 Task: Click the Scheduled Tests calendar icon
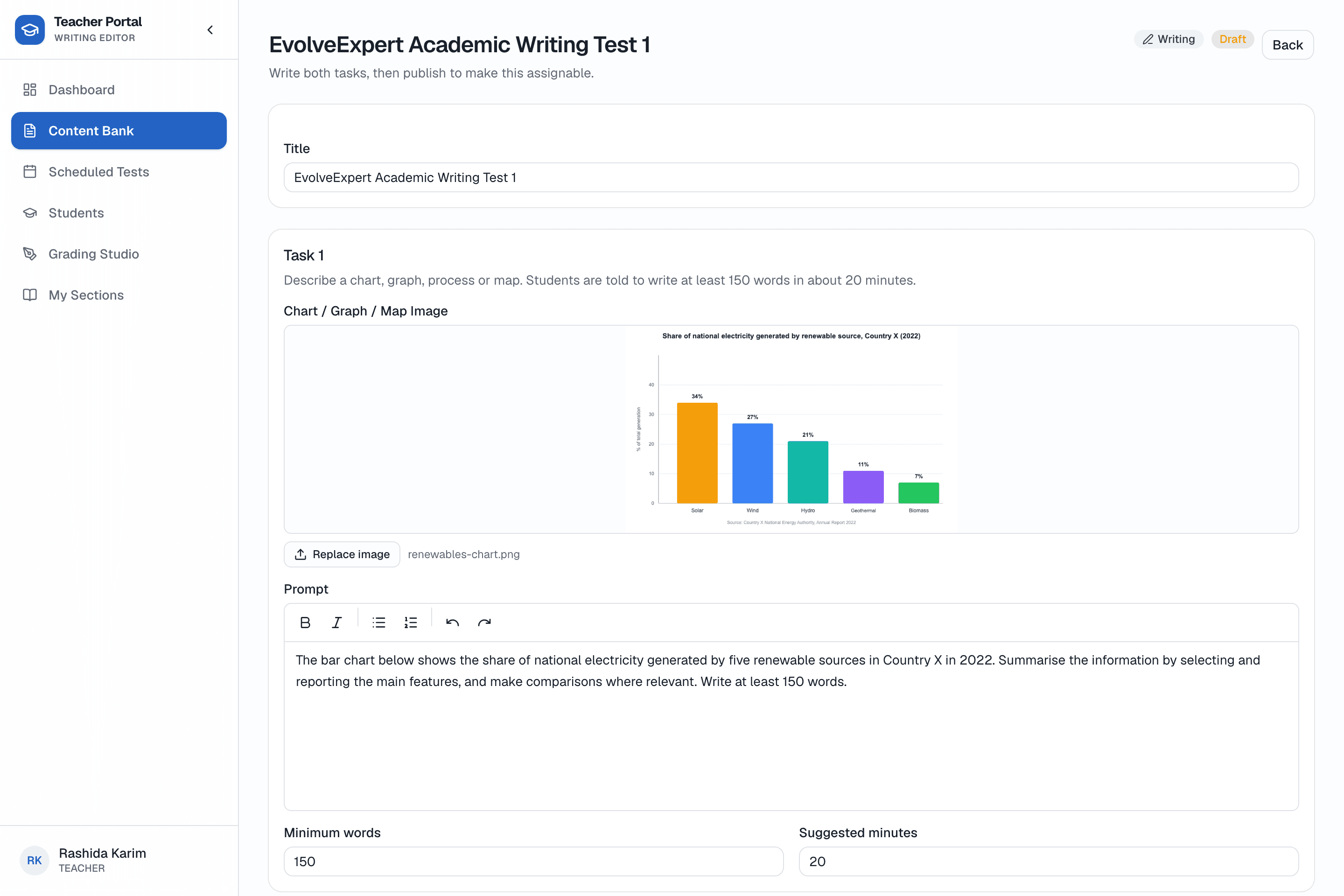point(30,172)
